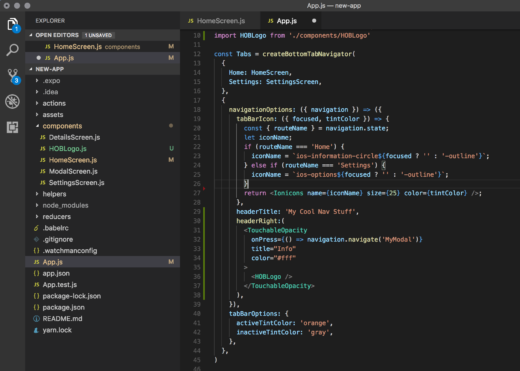Open DetailsScreen.js in components
Screen dimensions: 520x371
(x=103, y=137)
